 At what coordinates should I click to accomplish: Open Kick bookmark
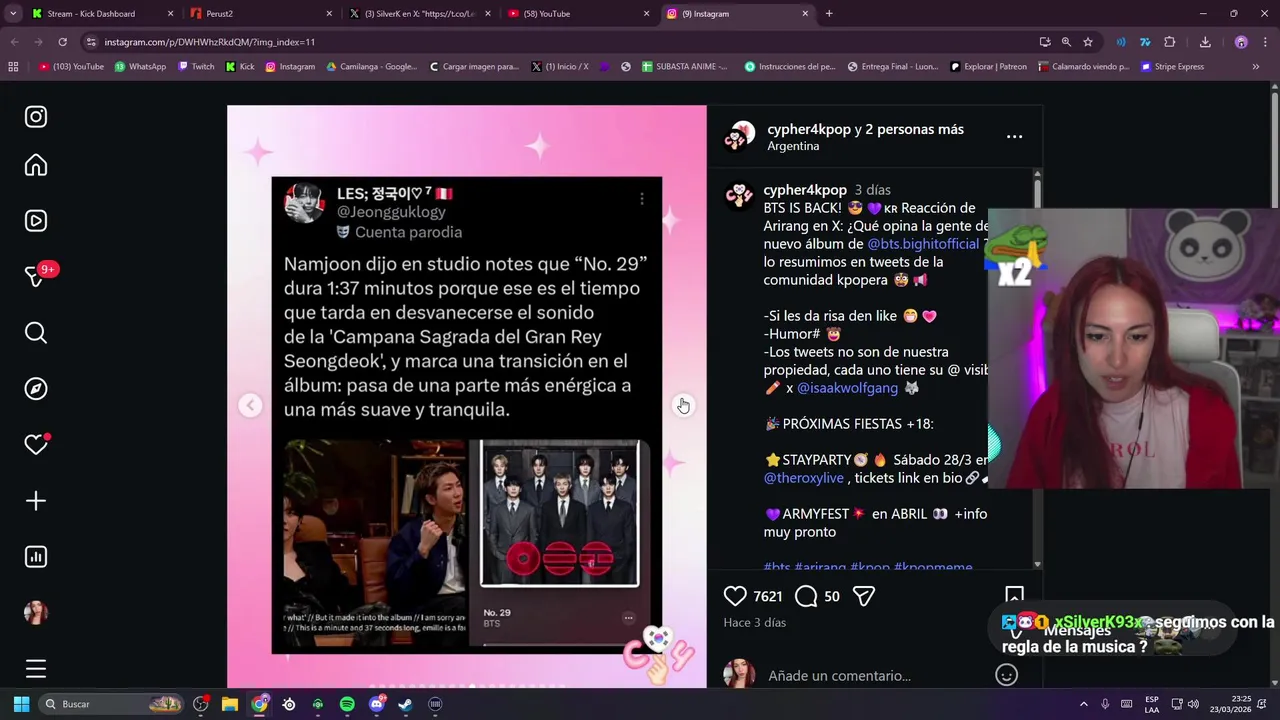(x=240, y=67)
